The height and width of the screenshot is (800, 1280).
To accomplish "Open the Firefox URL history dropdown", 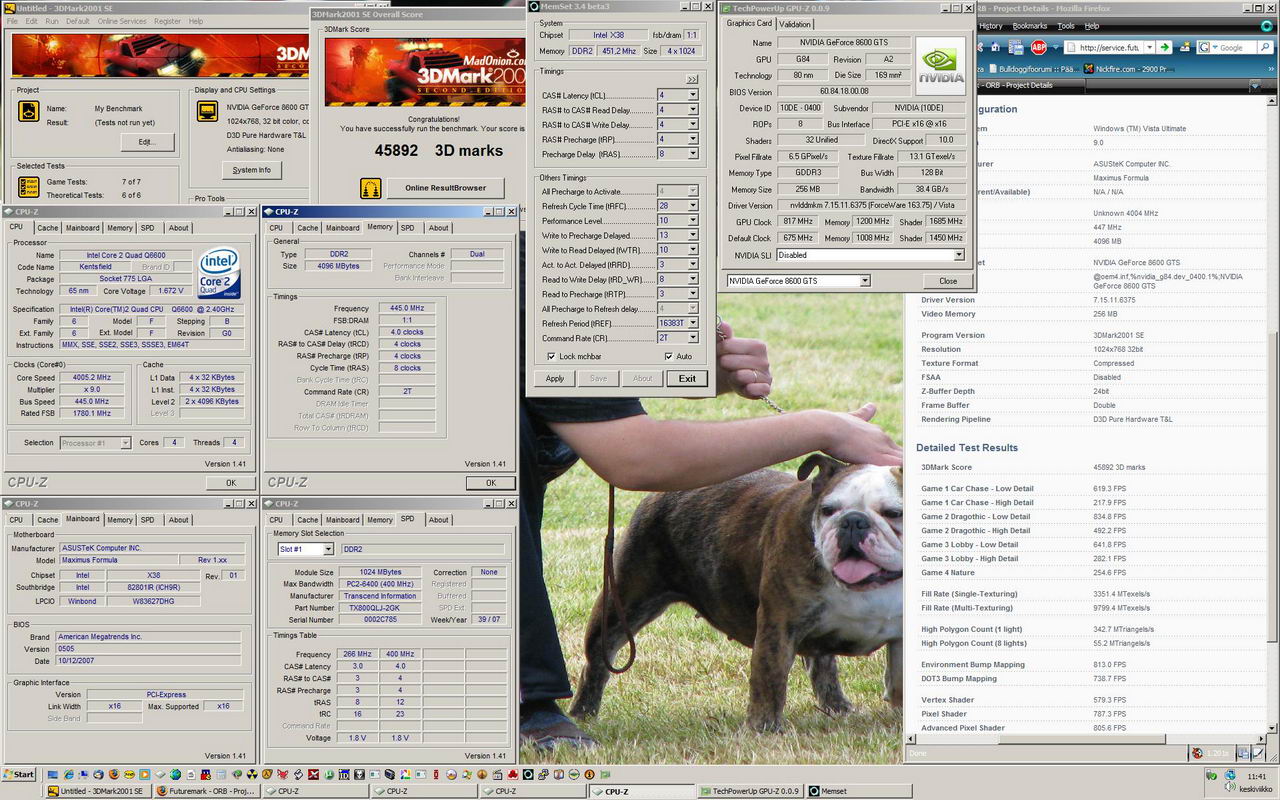I will point(1151,47).
